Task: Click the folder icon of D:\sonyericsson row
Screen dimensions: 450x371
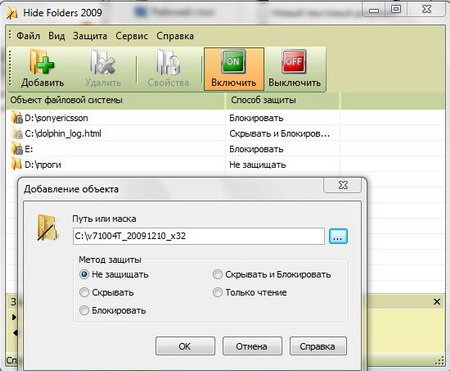Action: [17, 118]
